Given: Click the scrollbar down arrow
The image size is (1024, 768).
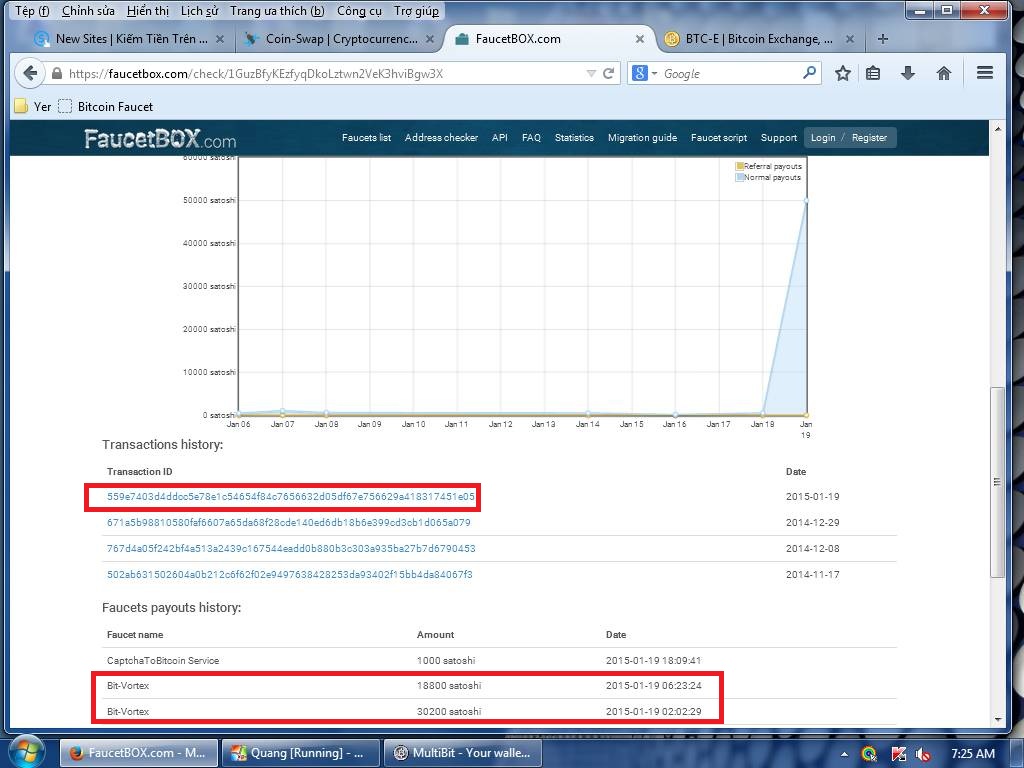Looking at the screenshot, I should tap(997, 720).
